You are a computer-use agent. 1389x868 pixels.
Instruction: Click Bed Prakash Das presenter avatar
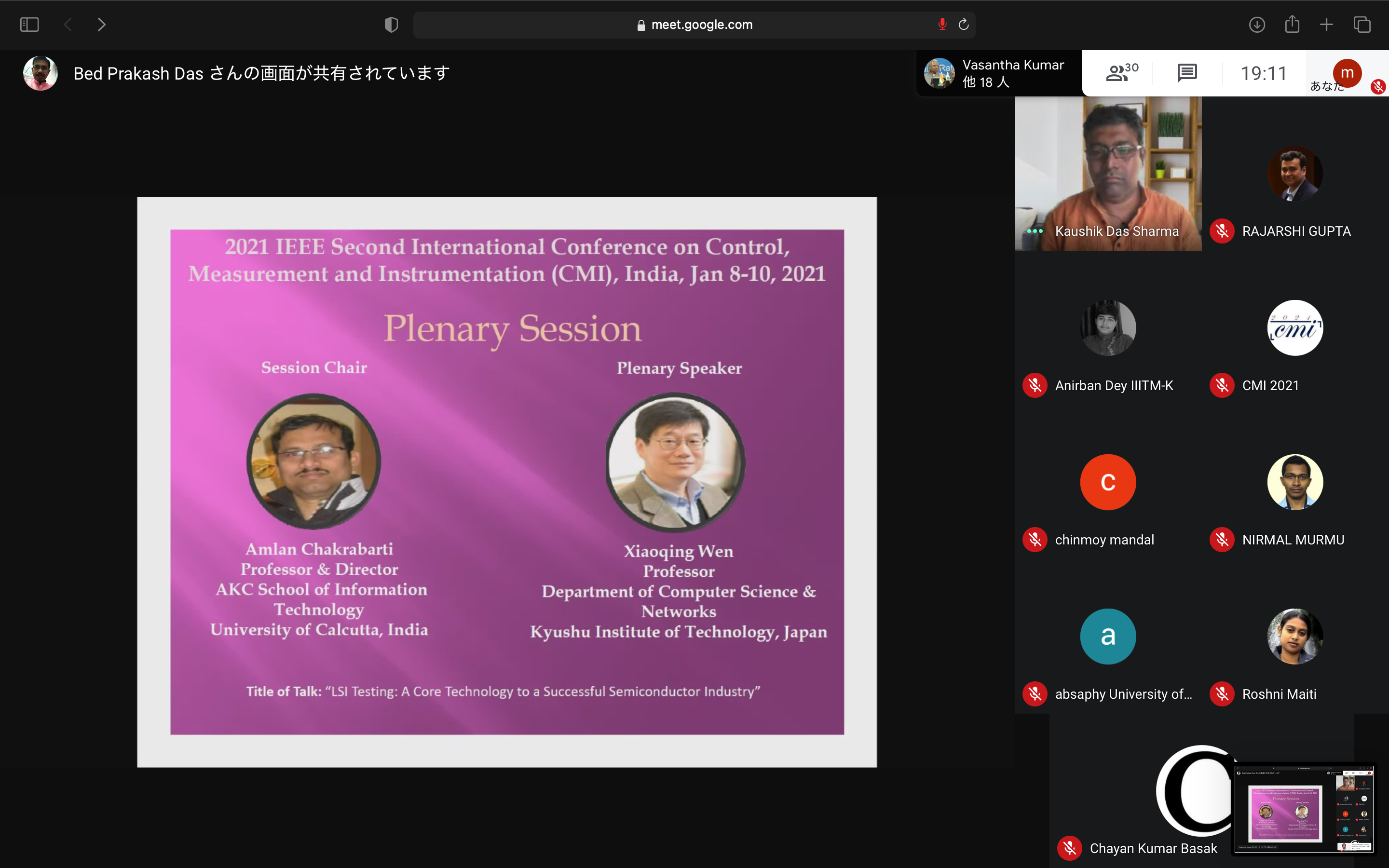point(40,73)
